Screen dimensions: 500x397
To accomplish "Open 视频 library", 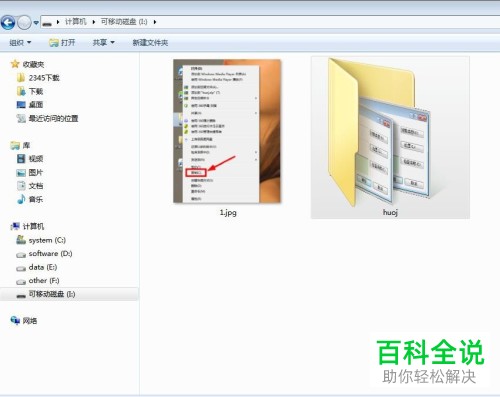I will [36, 159].
